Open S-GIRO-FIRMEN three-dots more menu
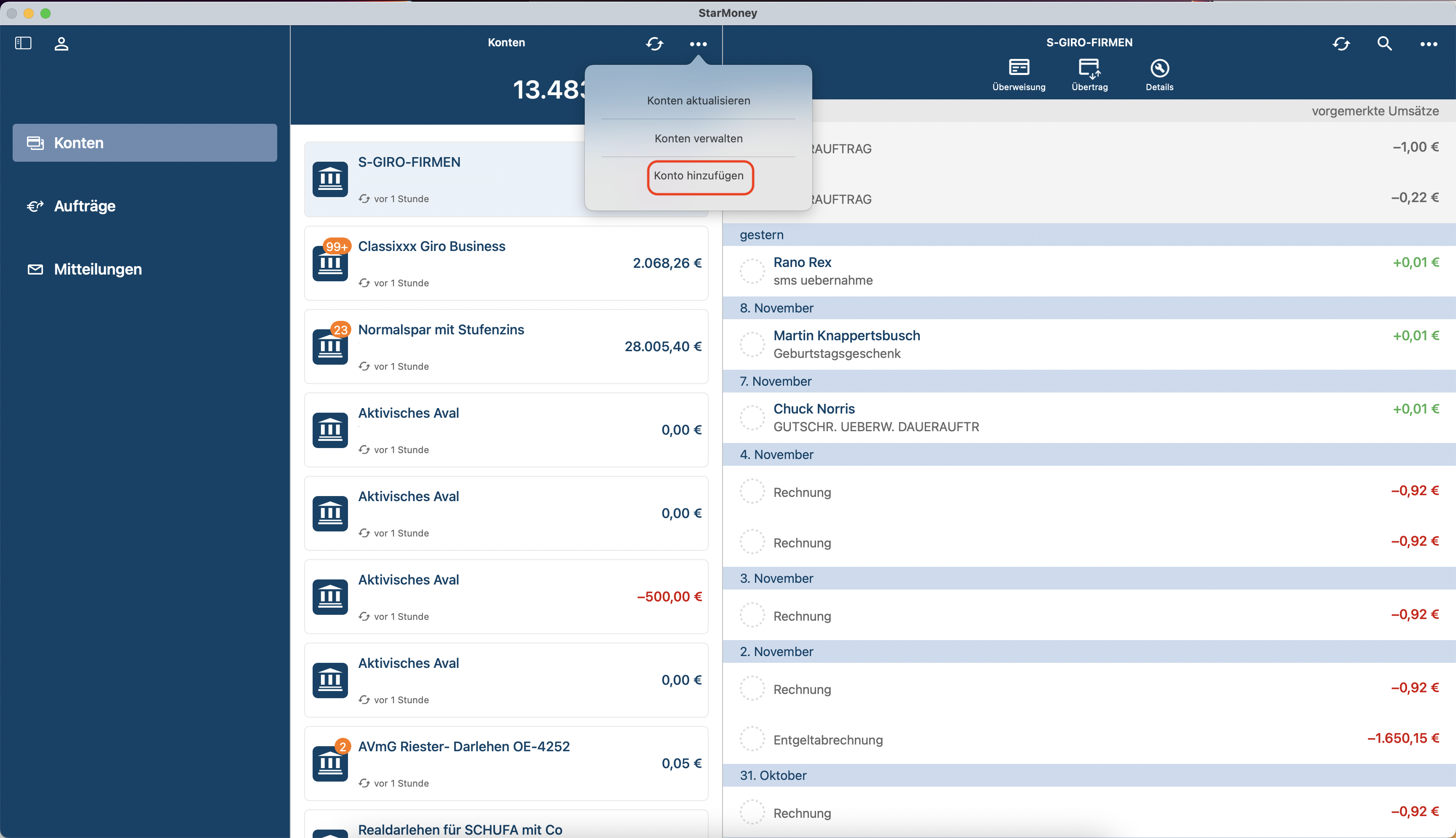The image size is (1456, 838). (x=1428, y=44)
